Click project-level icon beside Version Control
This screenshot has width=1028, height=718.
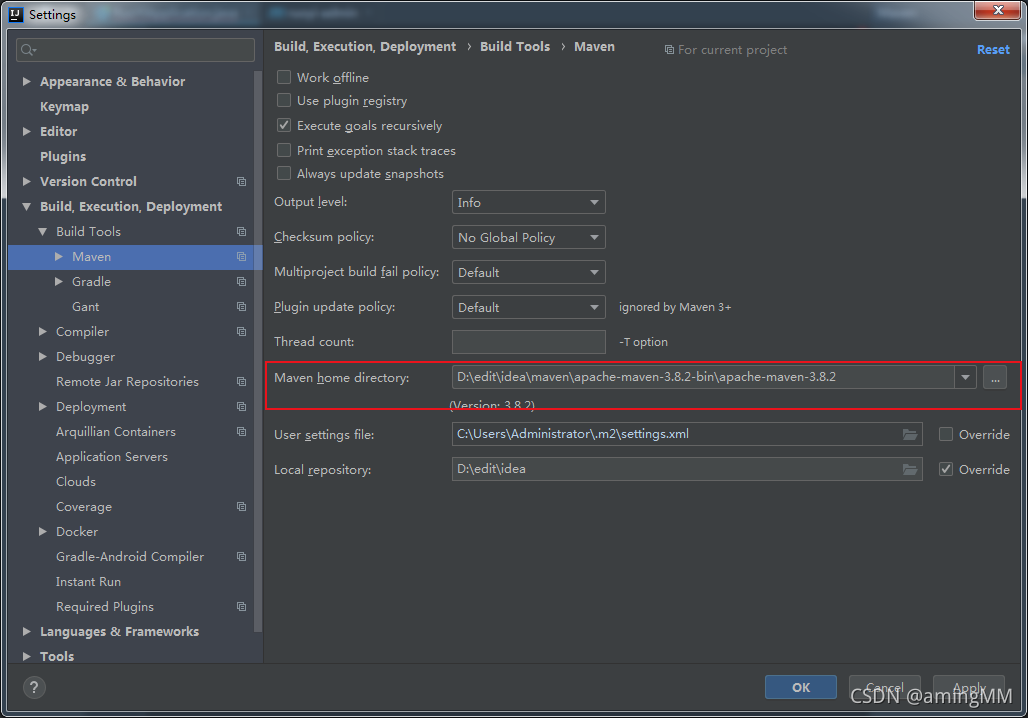241,182
